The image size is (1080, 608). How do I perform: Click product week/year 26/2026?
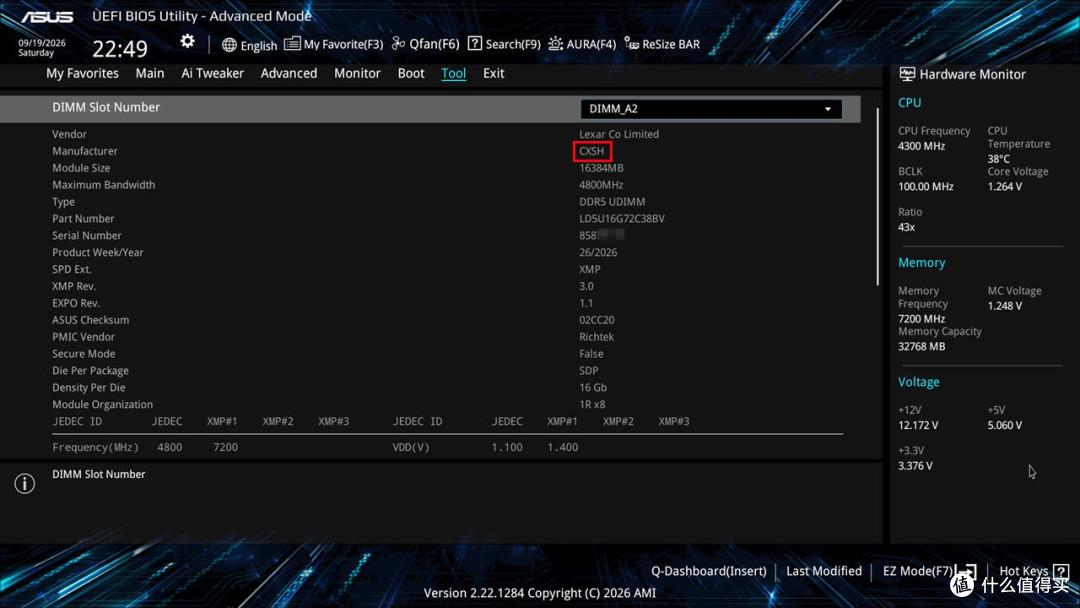[x=598, y=252]
